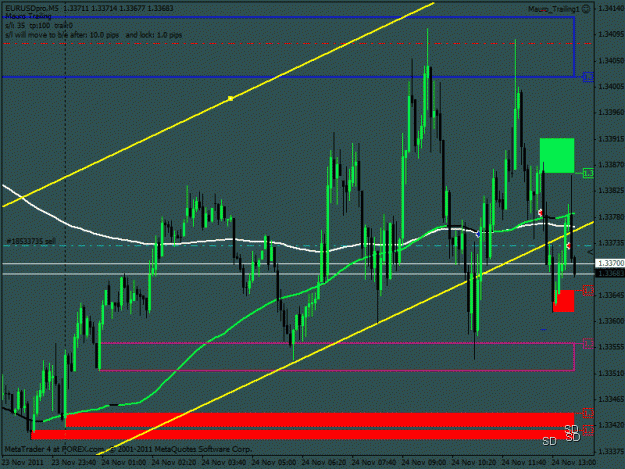Viewport: 625px width, 469px height.
Task: Click the 1.33420 price scale value
Action: [x=611, y=425]
